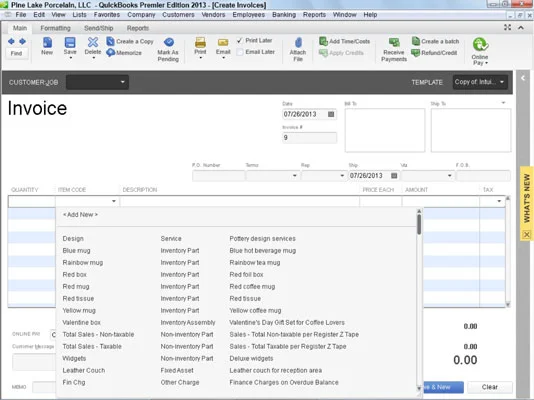This screenshot has height=400, width=534.
Task: Select Leather Couch item
Action: coord(84,370)
